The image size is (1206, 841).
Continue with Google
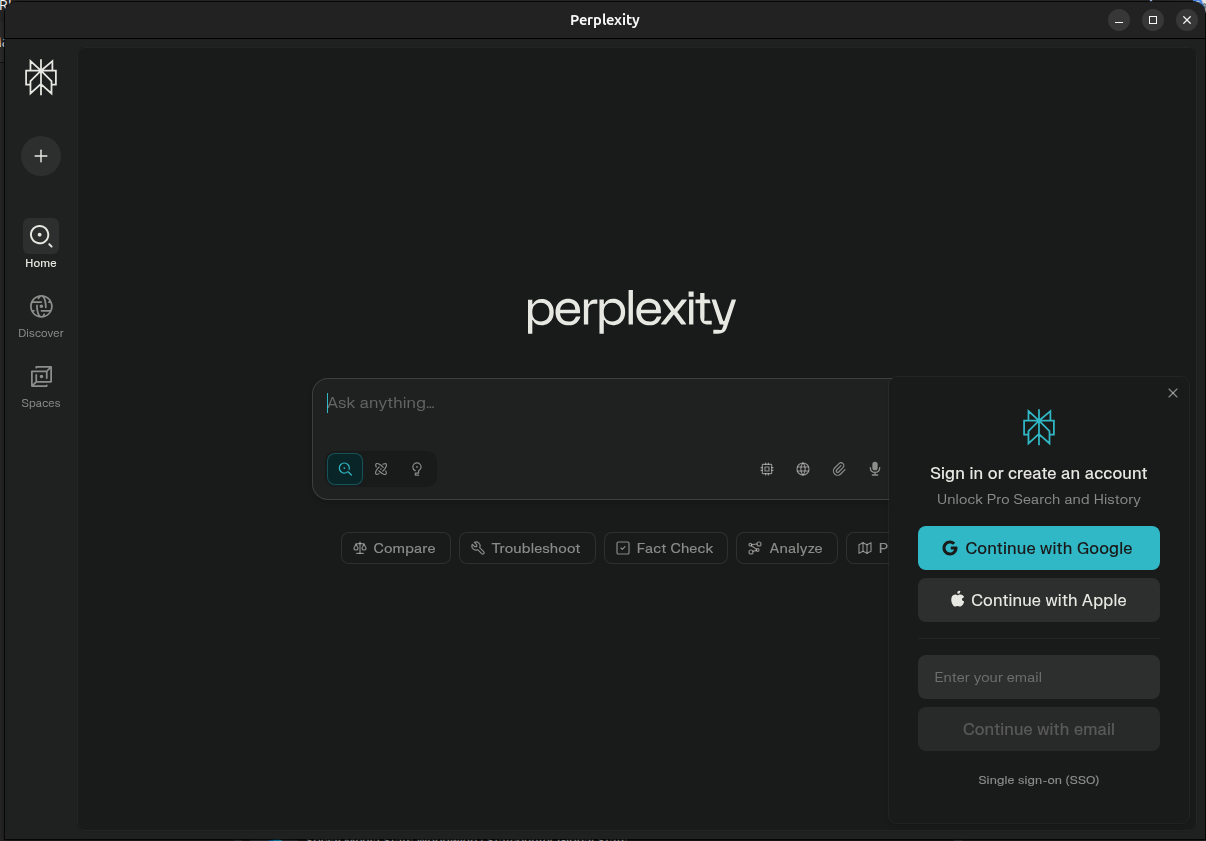pos(1038,548)
